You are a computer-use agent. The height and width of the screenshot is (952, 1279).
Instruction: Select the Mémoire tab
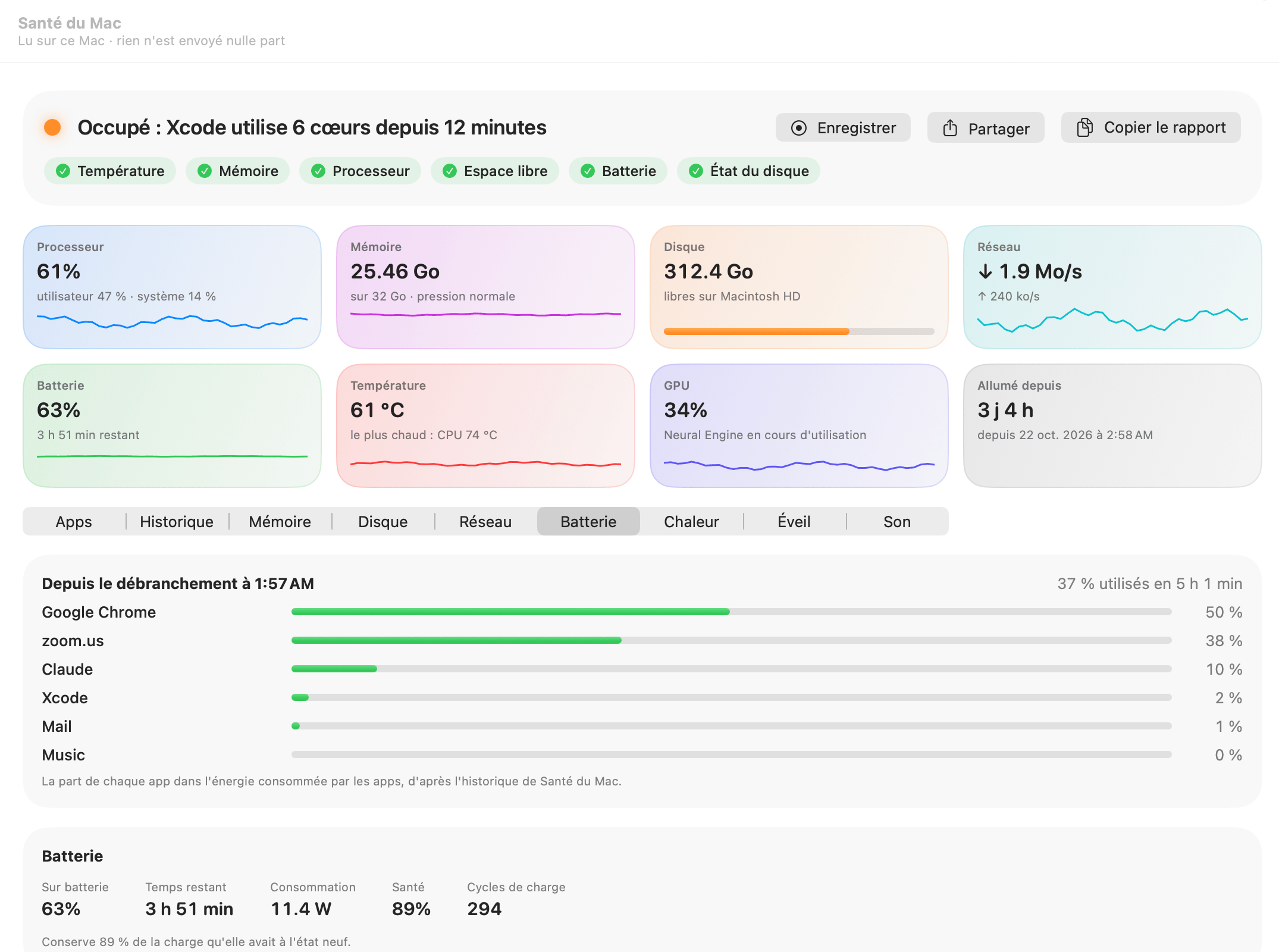280,522
